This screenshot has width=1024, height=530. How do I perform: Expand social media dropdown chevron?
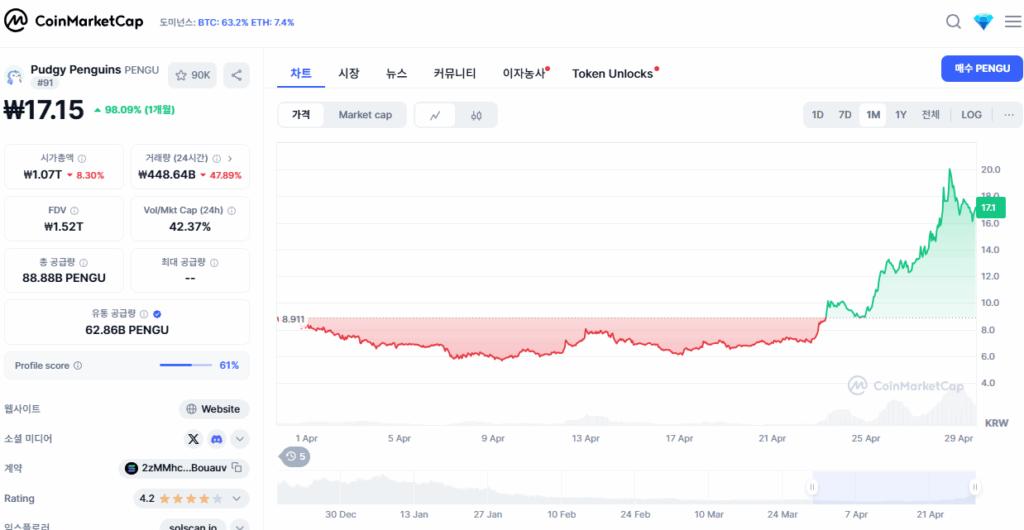coord(240,439)
